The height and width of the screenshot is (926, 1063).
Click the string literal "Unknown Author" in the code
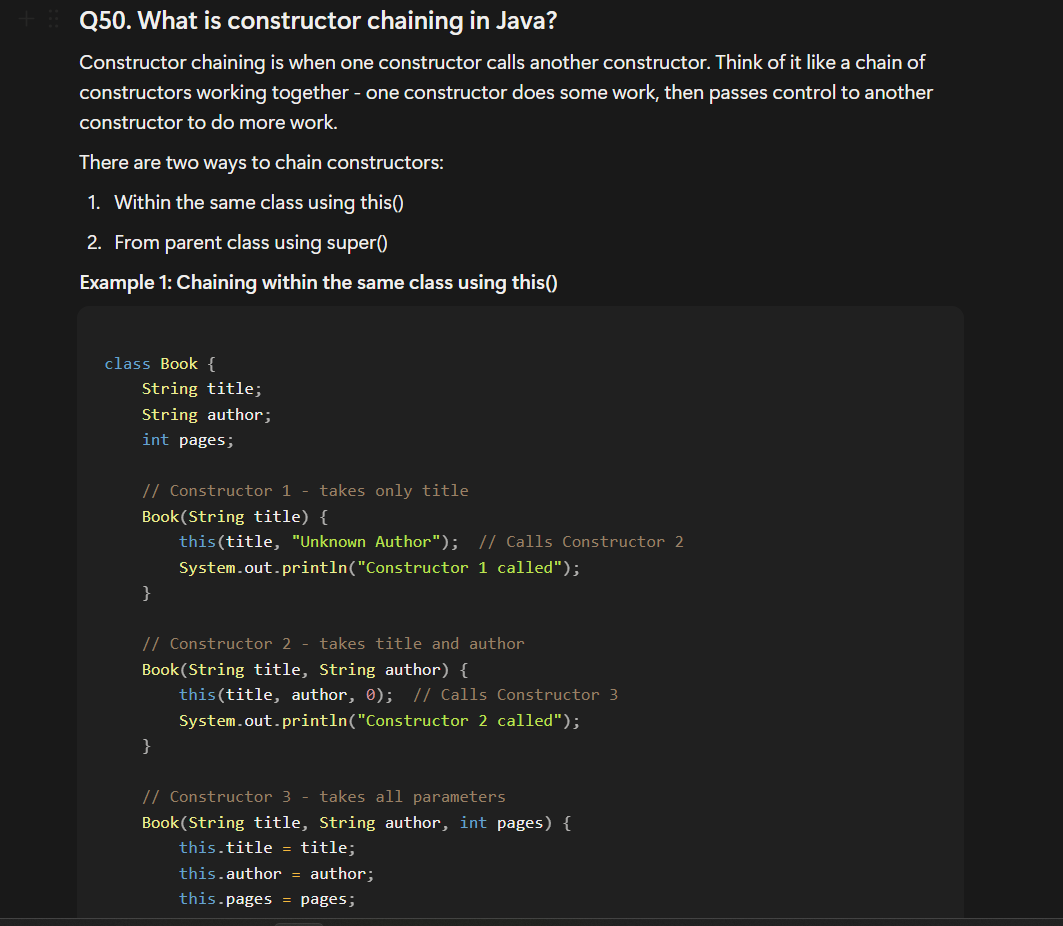[366, 542]
